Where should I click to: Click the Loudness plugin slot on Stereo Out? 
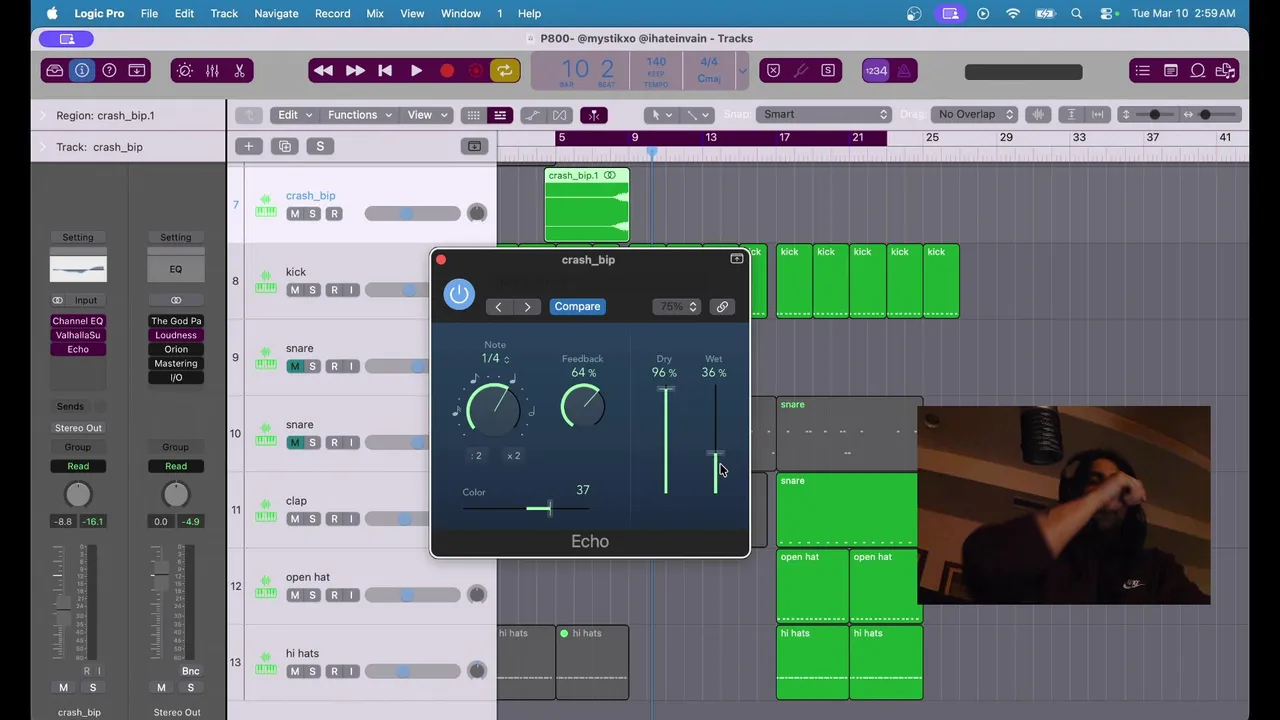176,335
